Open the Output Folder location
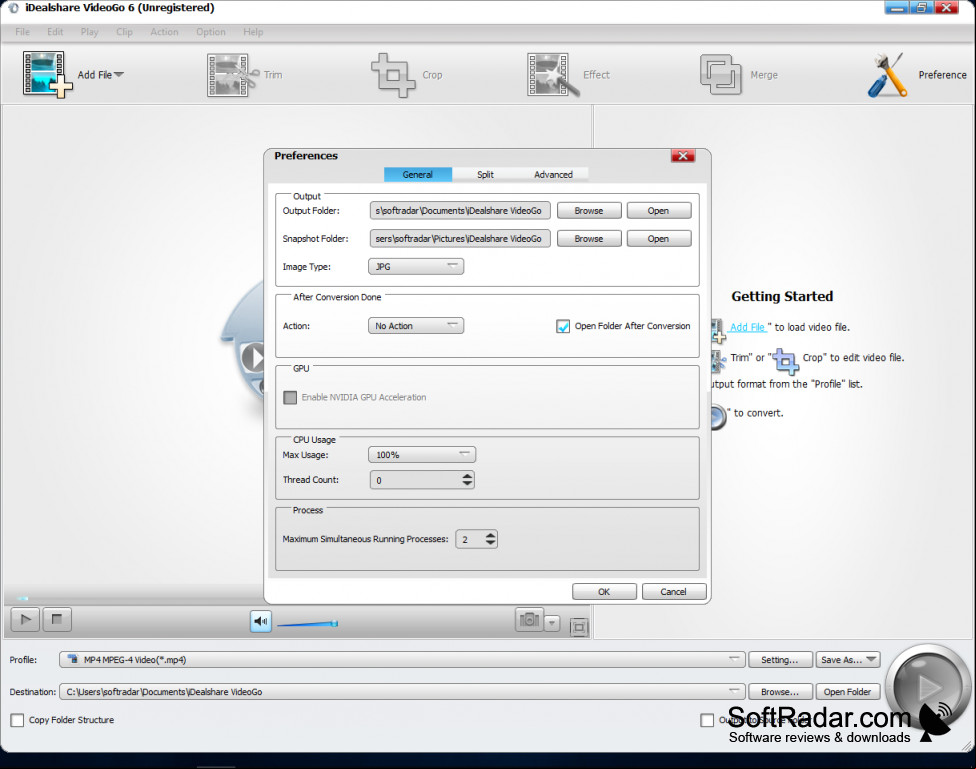 tap(659, 210)
